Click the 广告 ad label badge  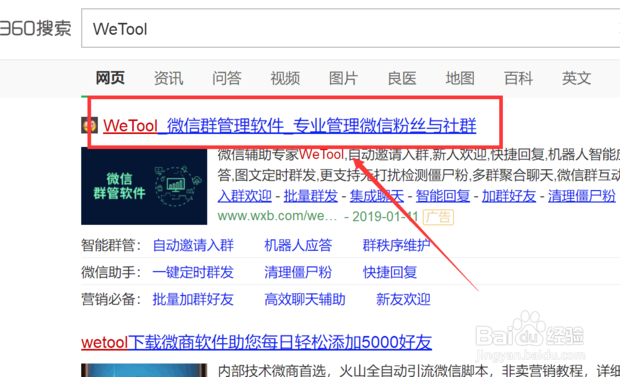pyautogui.click(x=438, y=217)
